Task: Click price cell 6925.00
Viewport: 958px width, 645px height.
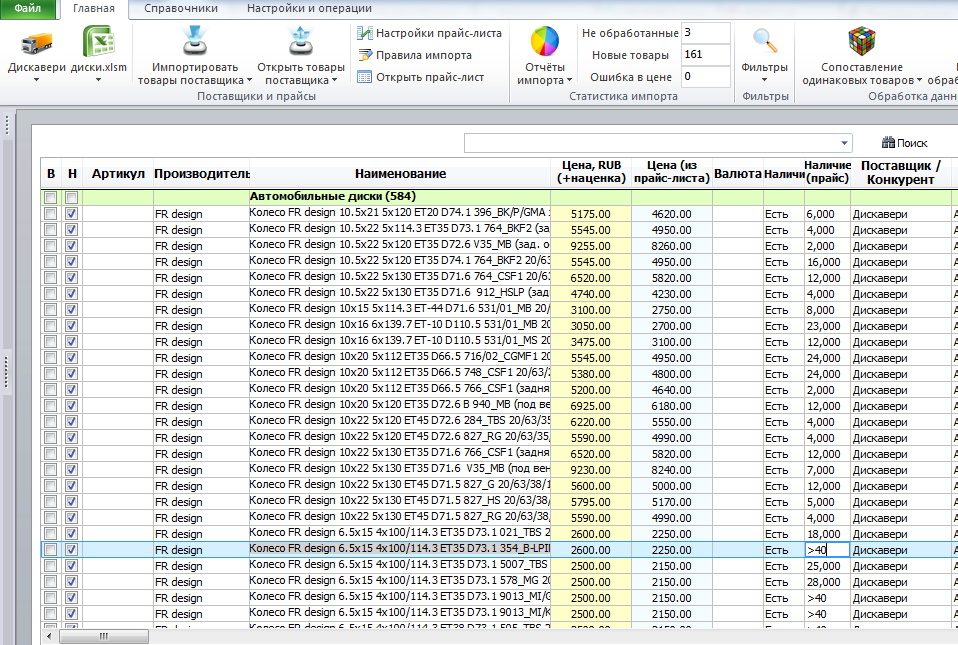Action: point(591,406)
